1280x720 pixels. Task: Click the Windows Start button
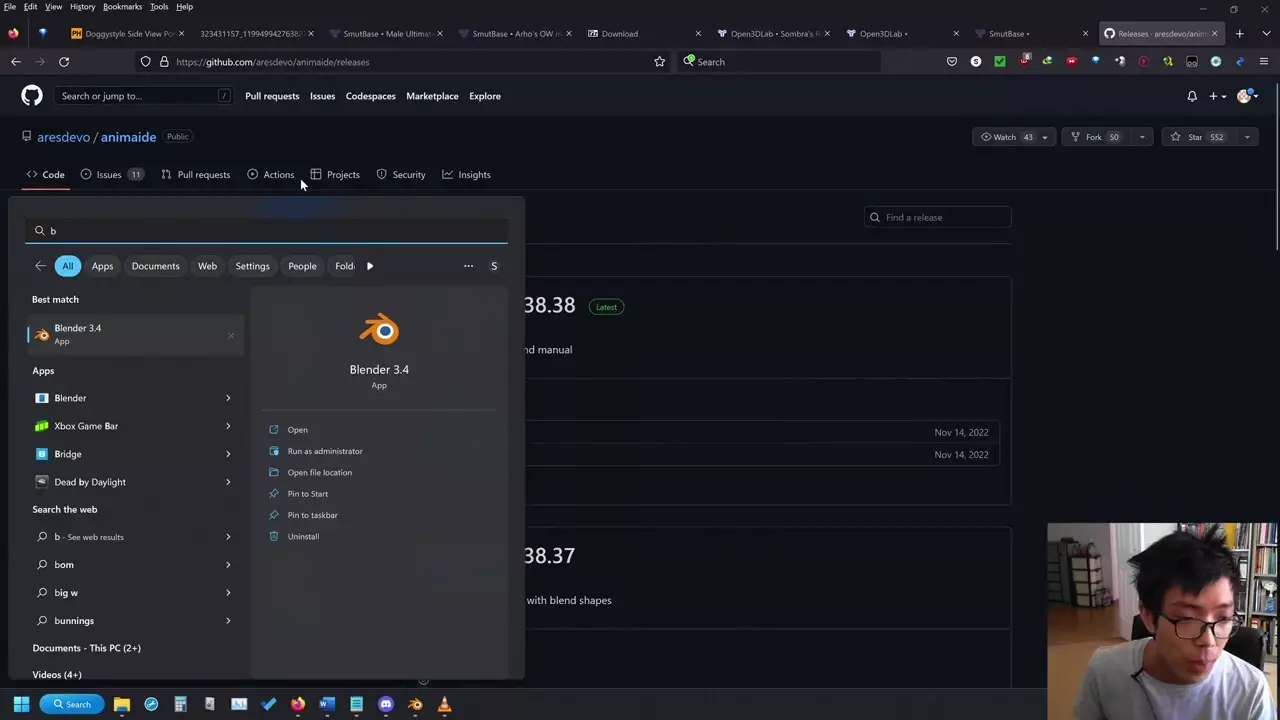coord(21,704)
